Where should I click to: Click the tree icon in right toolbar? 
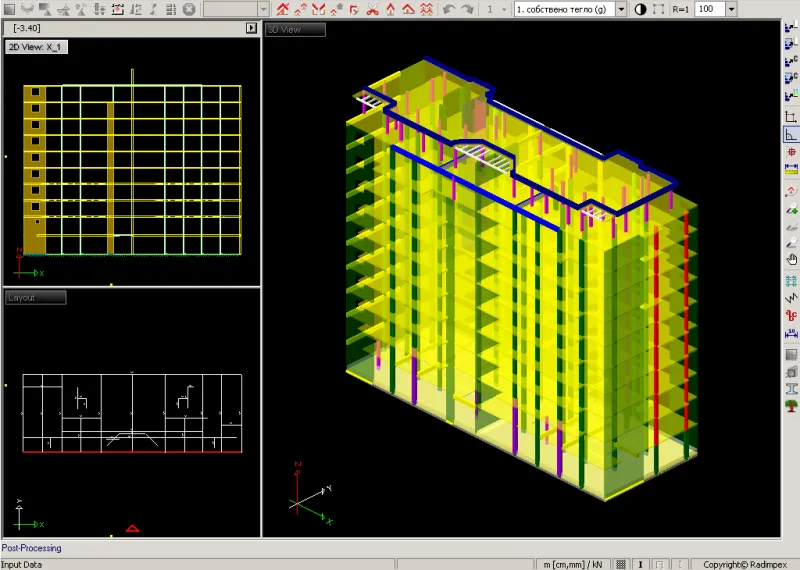pos(791,406)
